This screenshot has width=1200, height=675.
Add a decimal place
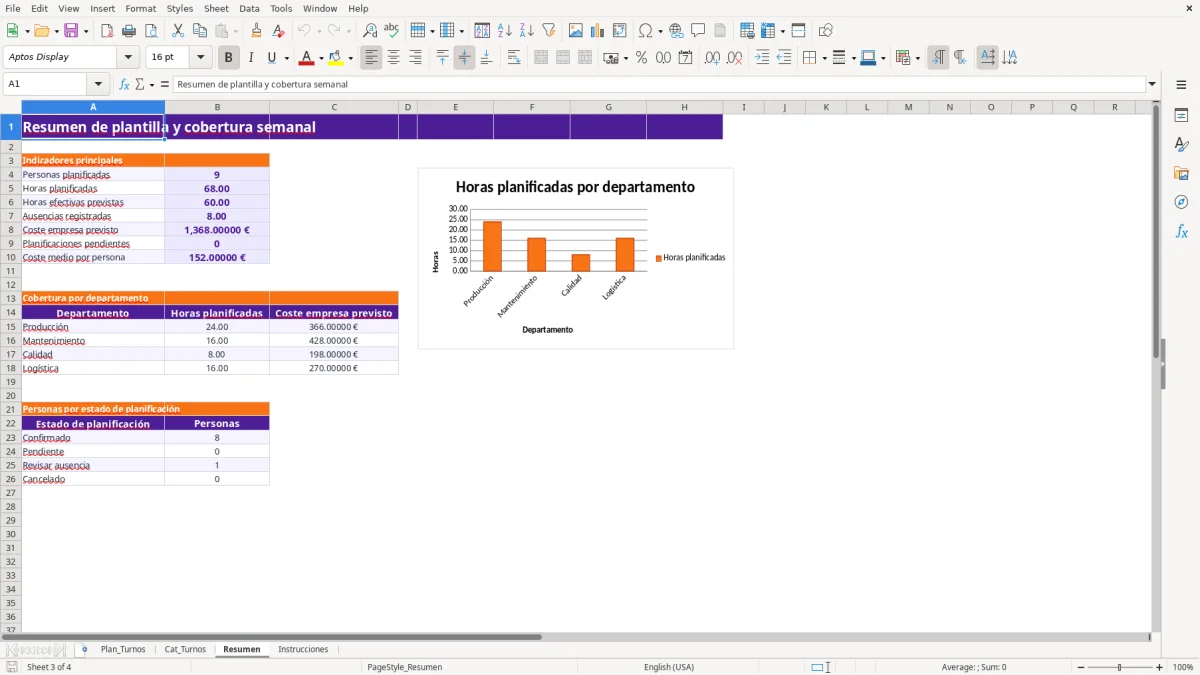point(713,58)
